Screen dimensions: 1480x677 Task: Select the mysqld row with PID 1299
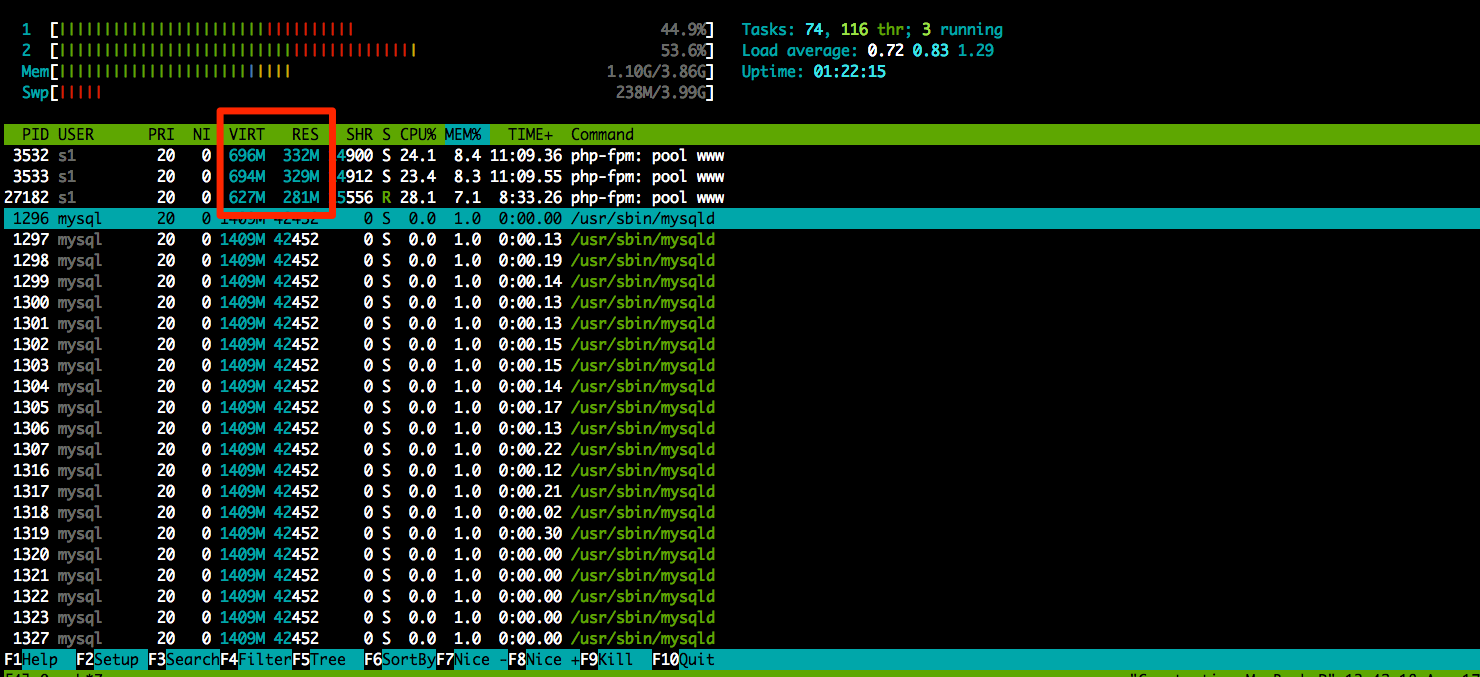pyautogui.click(x=740, y=282)
